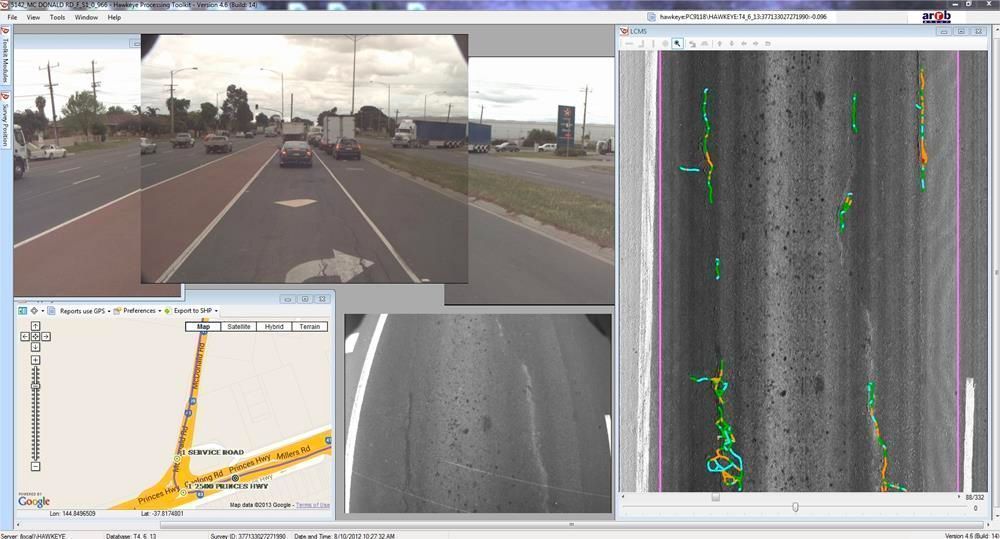The height and width of the screenshot is (539, 1000).
Task: Open the Help menu
Action: (114, 17)
